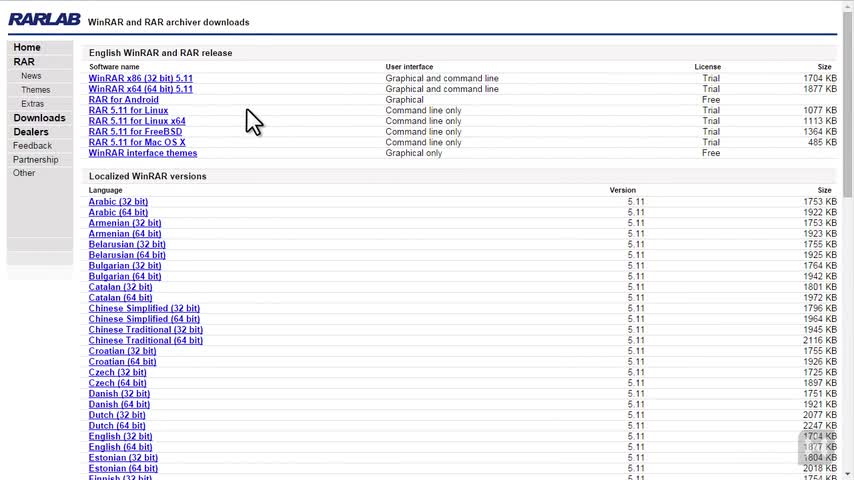Open Dealers in the sidebar

(31, 132)
